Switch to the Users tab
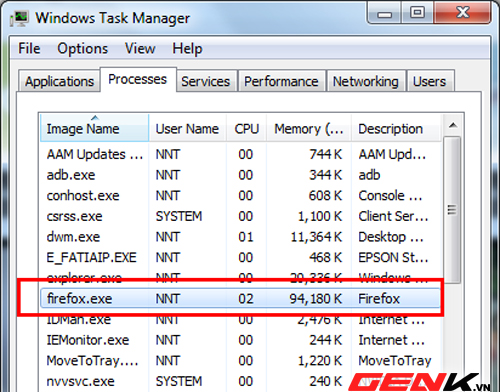The image size is (500, 392). [429, 81]
